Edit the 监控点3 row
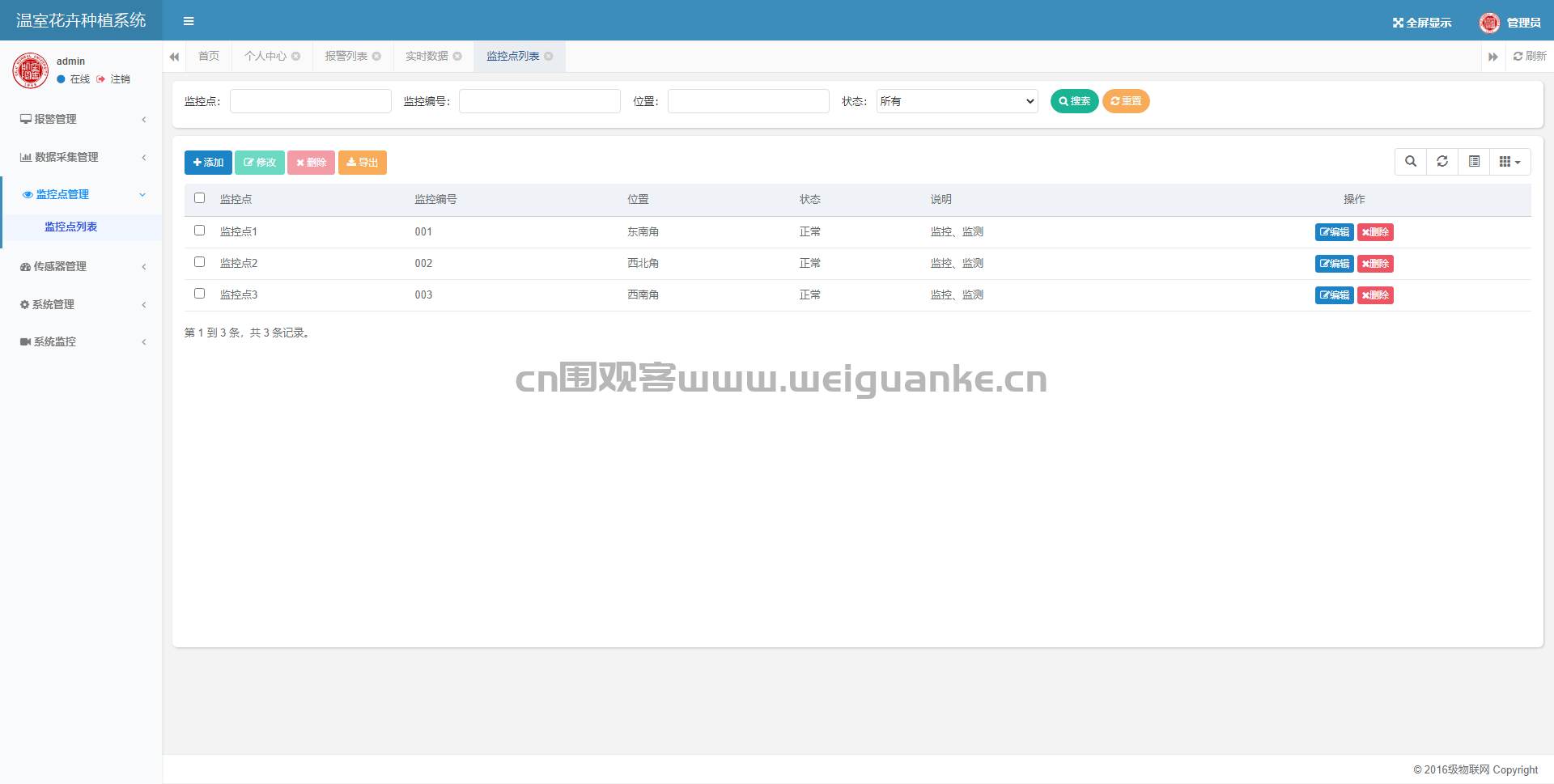1554x784 pixels. [1334, 295]
